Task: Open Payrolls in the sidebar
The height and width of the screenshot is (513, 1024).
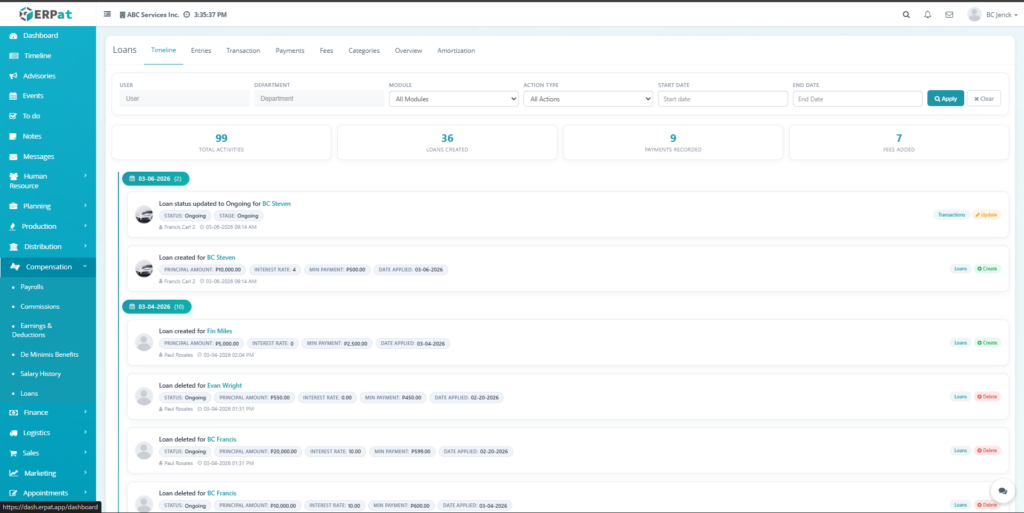Action: click(32, 287)
